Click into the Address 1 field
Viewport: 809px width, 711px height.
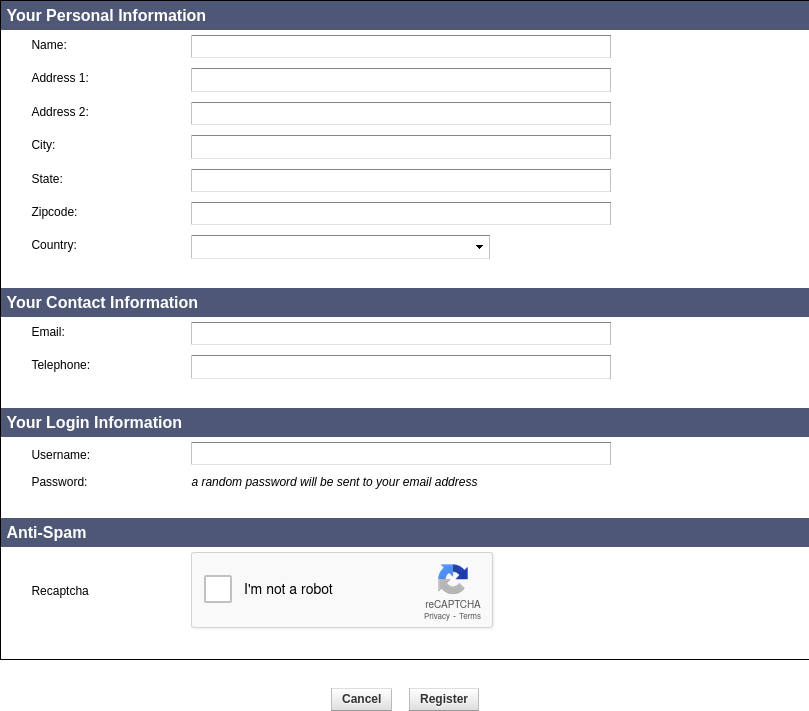(400, 80)
